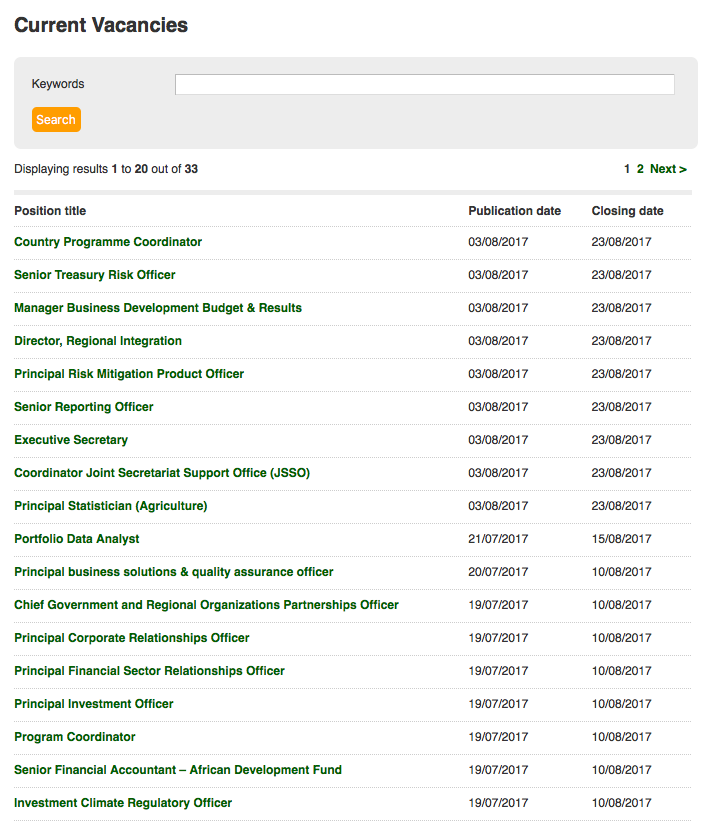The height and width of the screenshot is (821, 712).
Task: Open Principal business solutions & quality assurance officer
Action: click(x=174, y=572)
